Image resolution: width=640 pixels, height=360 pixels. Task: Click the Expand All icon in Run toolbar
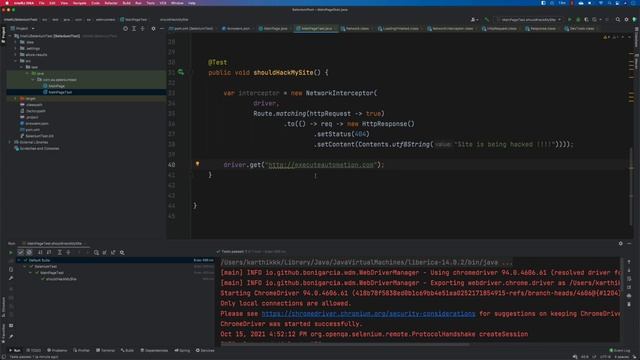click(60, 253)
